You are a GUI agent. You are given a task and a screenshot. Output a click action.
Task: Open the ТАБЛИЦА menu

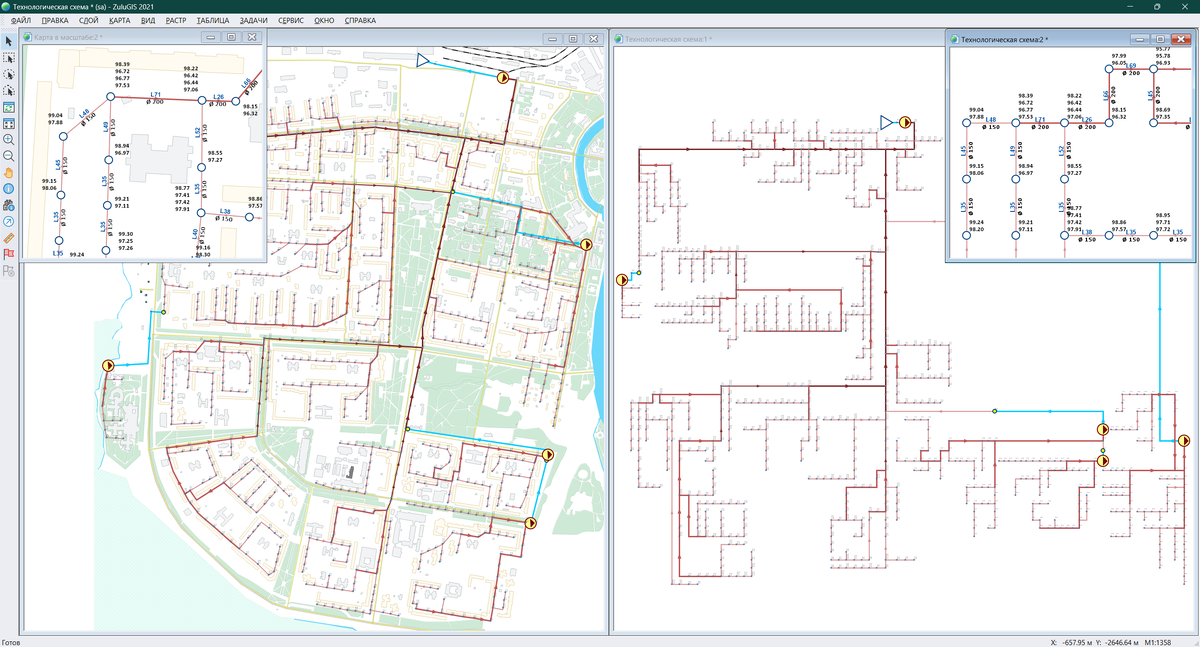[x=213, y=20]
